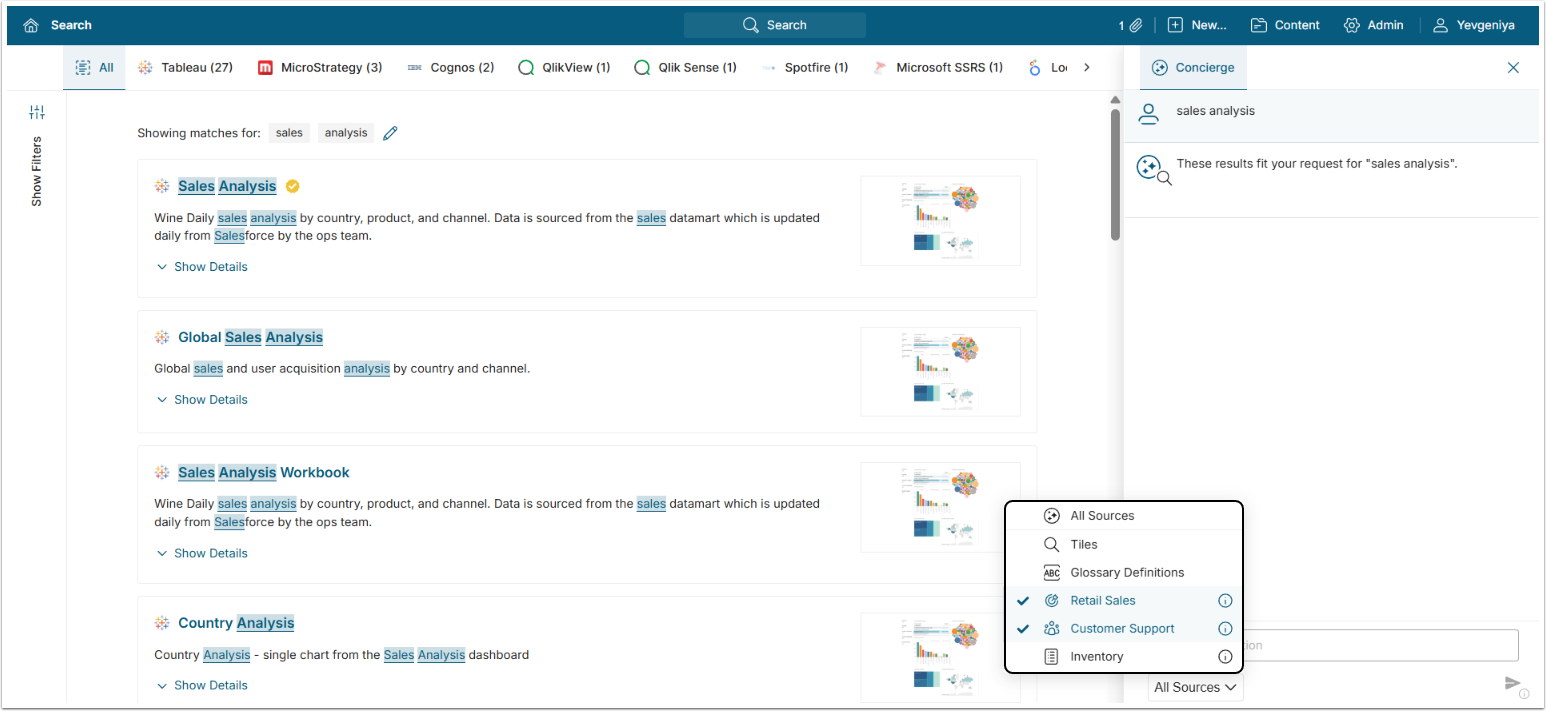1546x711 pixels.
Task: Open the Concierge tab
Action: pyautogui.click(x=1193, y=68)
